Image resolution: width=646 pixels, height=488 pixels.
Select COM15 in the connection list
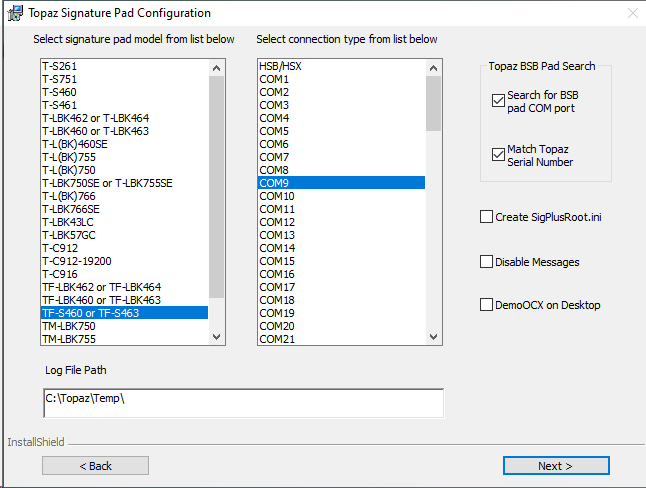click(x=342, y=261)
